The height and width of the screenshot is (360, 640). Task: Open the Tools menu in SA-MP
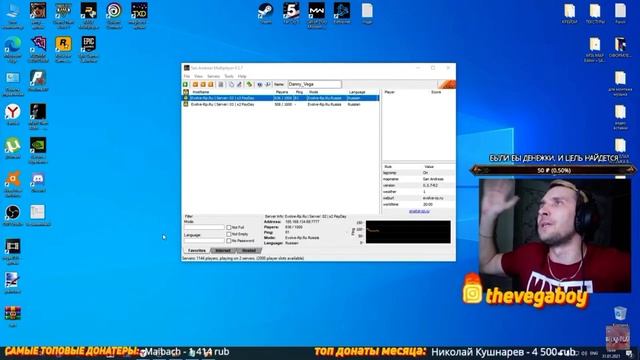229,76
